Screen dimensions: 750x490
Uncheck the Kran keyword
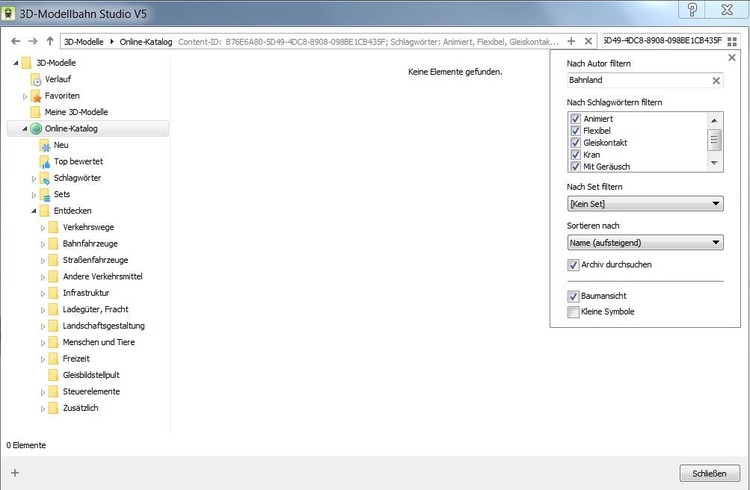pos(575,155)
